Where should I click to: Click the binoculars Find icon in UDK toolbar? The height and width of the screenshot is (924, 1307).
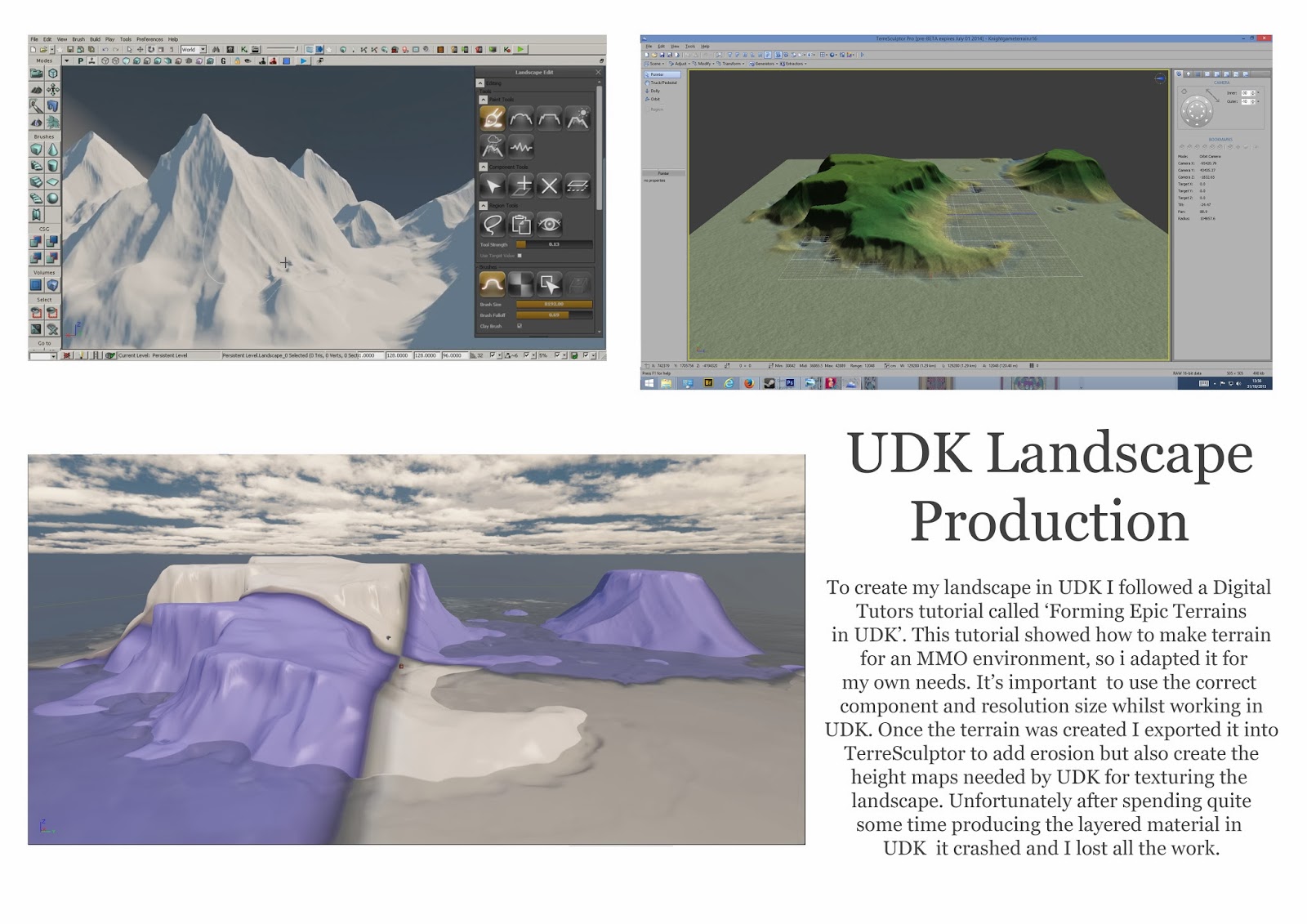click(x=216, y=49)
